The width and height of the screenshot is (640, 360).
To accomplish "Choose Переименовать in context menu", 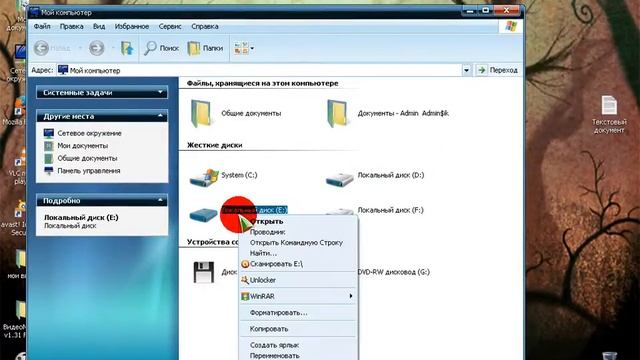I will pos(298,356).
